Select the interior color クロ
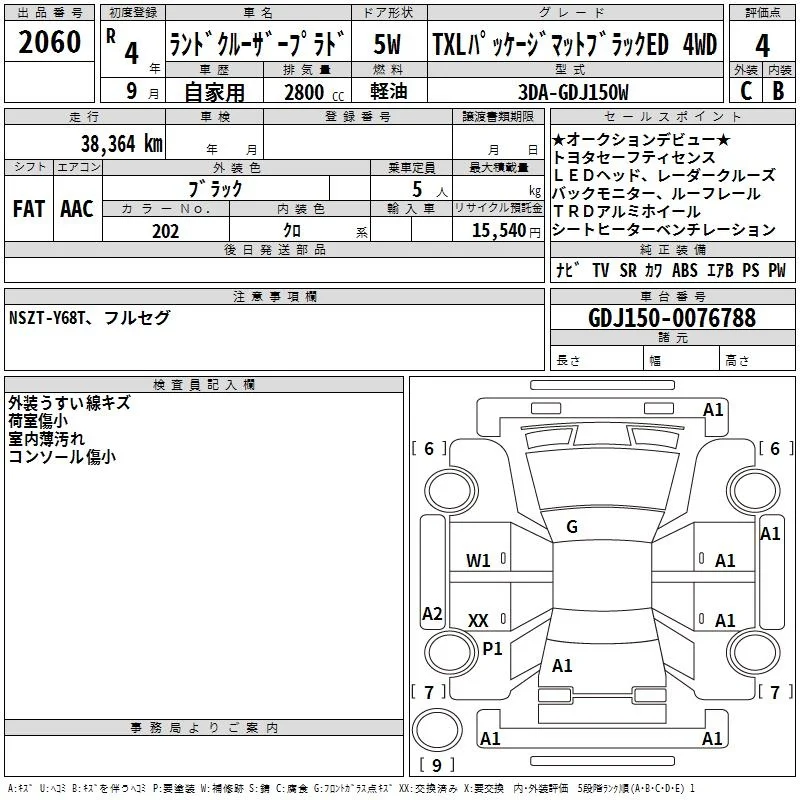 tap(292, 231)
